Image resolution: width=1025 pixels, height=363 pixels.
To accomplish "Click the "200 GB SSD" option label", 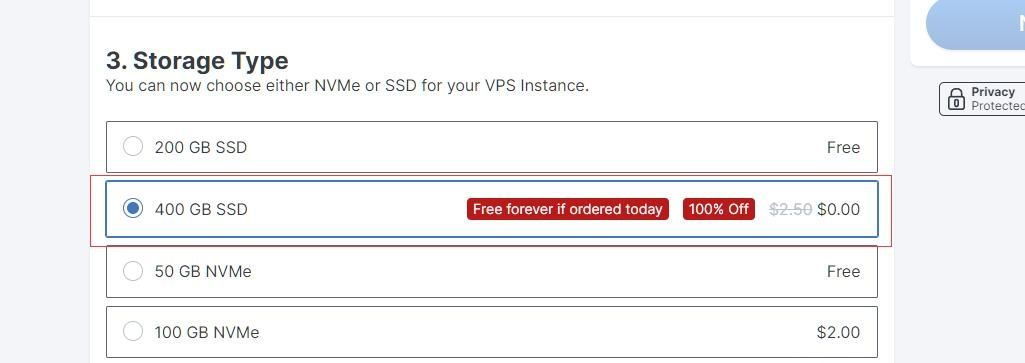I will click(x=201, y=147).
